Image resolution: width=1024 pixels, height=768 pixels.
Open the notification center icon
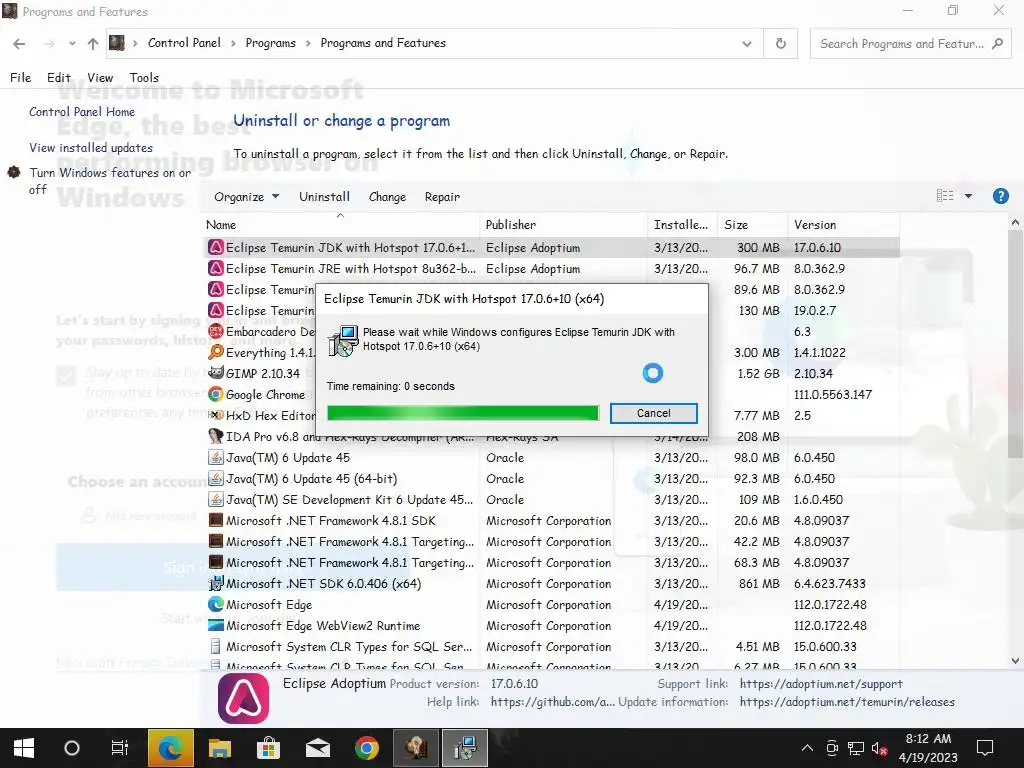click(985, 748)
